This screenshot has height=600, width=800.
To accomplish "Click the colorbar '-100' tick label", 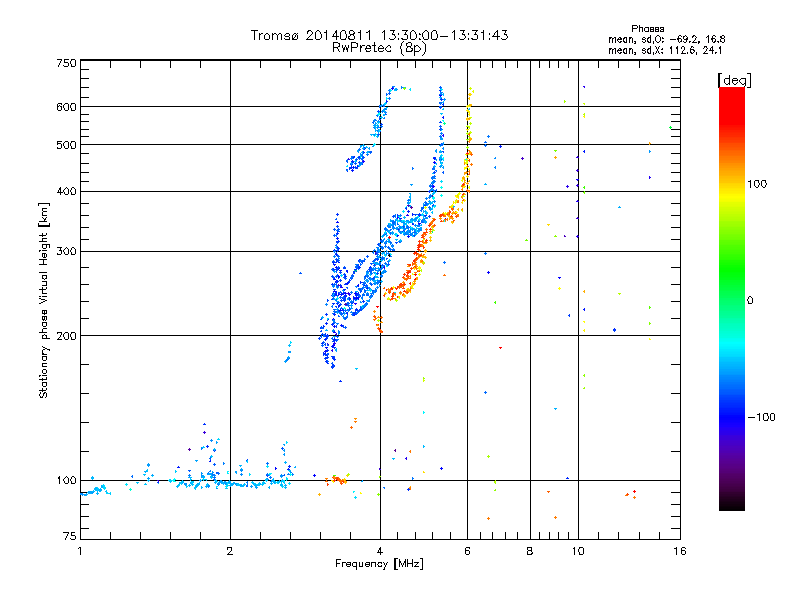I will click(761, 417).
